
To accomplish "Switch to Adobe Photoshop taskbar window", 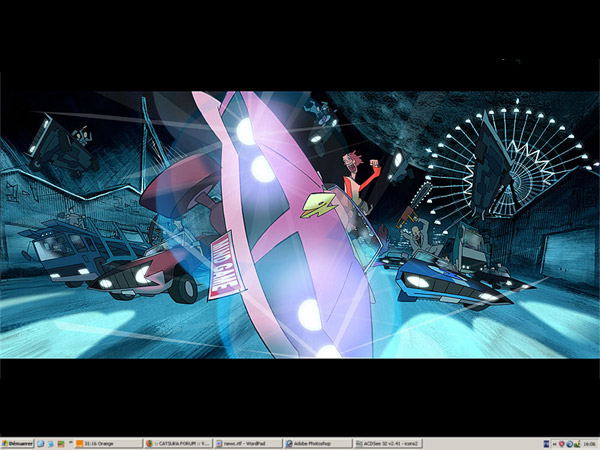I will pos(318,444).
